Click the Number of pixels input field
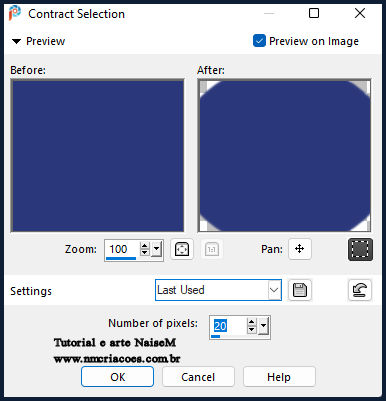Screen dimensions: 386x401 (x=229, y=326)
